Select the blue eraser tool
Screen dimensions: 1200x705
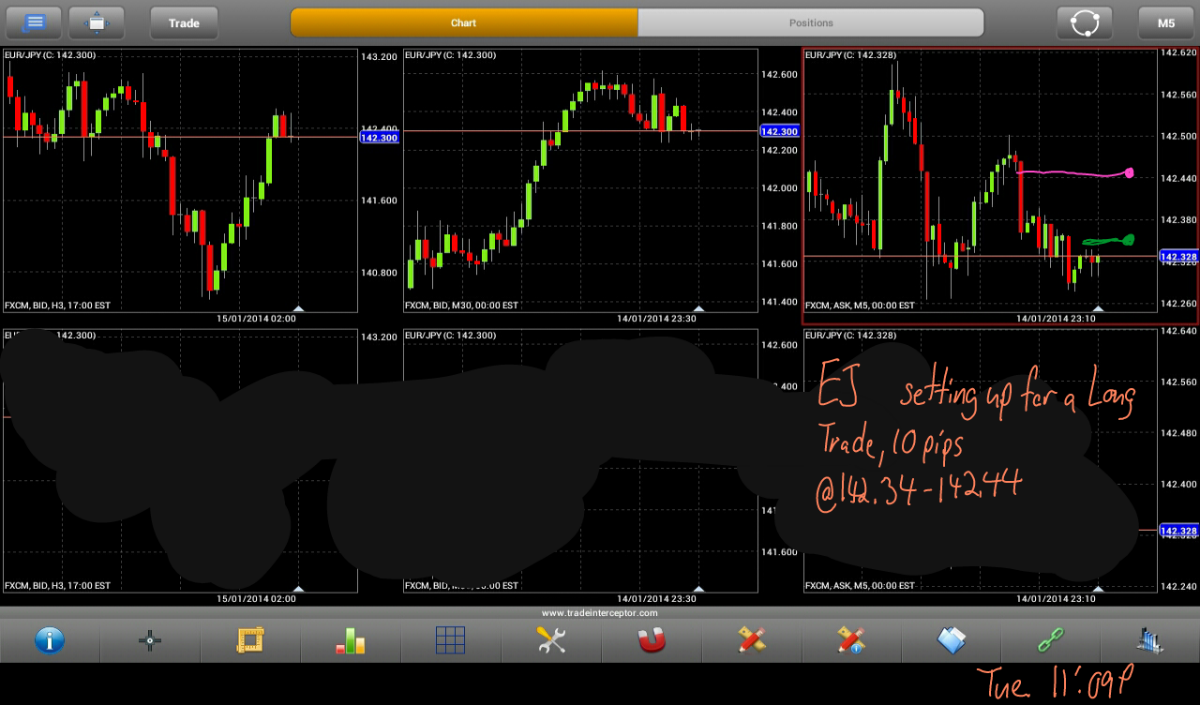coord(952,640)
